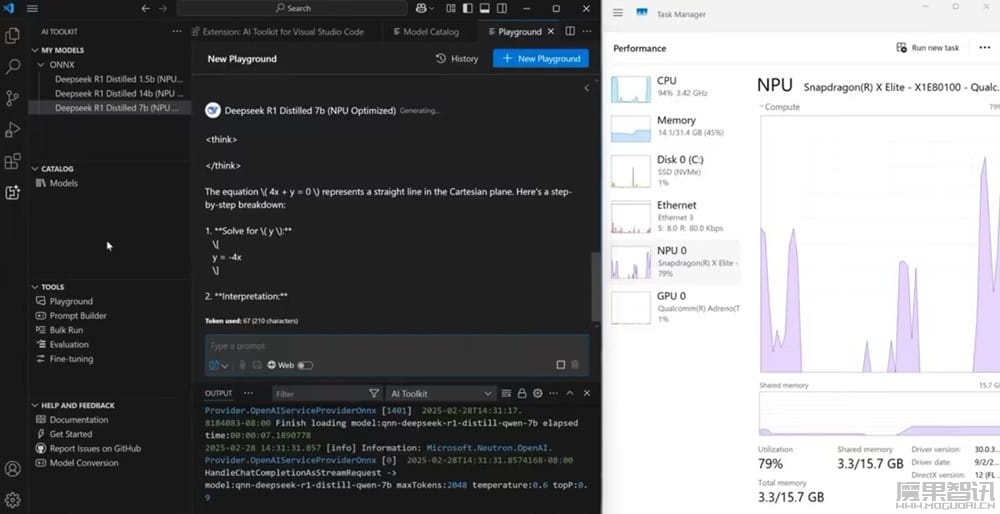
Task: Open the Model Conversion link
Action: (x=77, y=463)
